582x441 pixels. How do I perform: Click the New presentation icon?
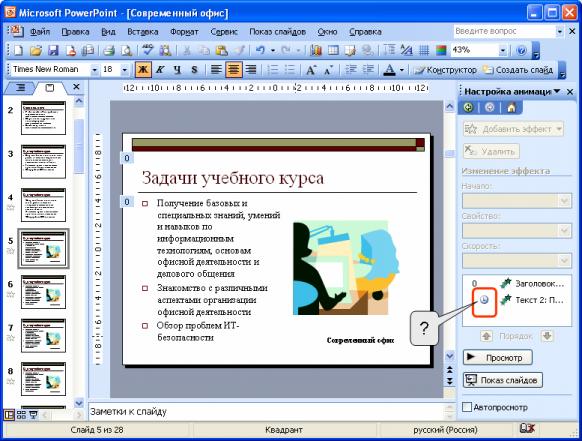pos(18,50)
